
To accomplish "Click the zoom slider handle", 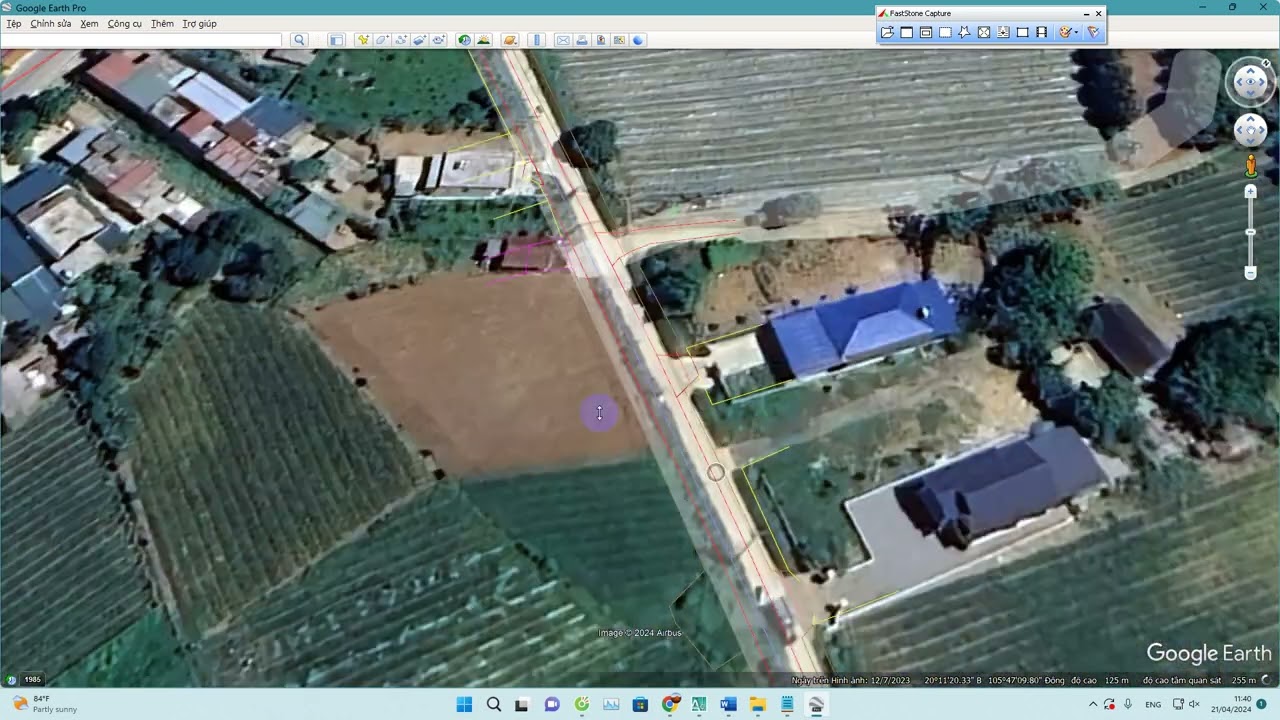I will click(x=1250, y=233).
